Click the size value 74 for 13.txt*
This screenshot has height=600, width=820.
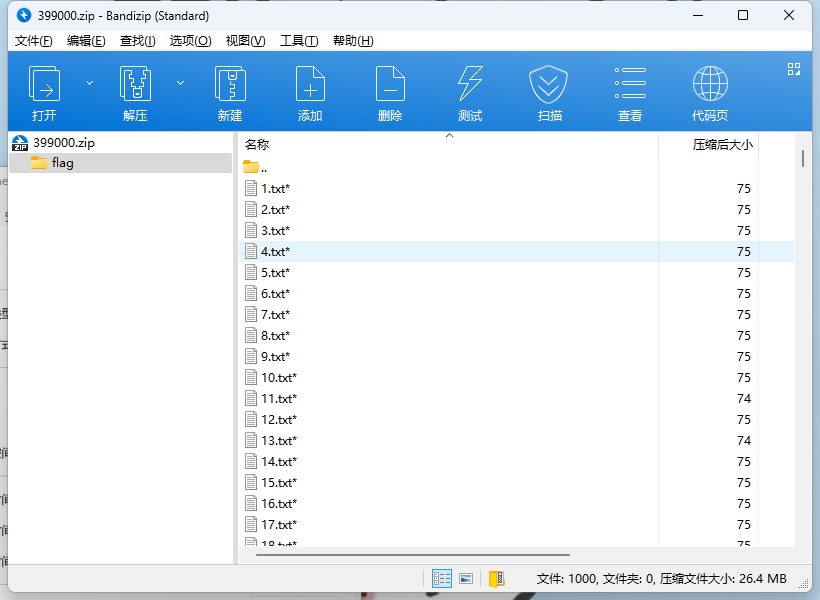click(x=744, y=440)
